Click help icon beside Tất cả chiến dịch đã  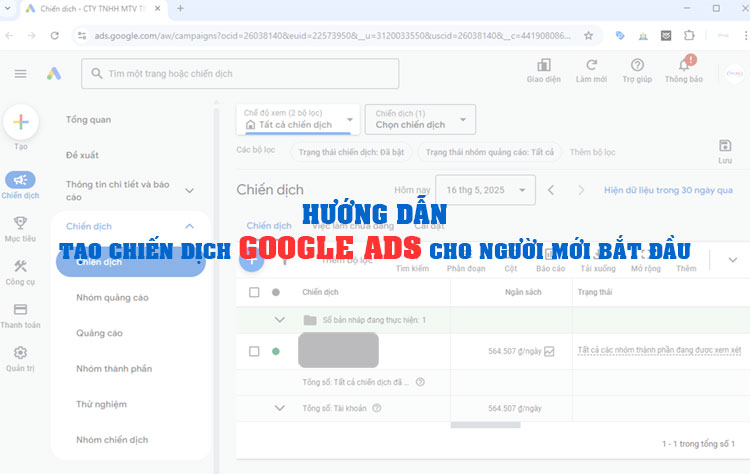click(x=420, y=382)
